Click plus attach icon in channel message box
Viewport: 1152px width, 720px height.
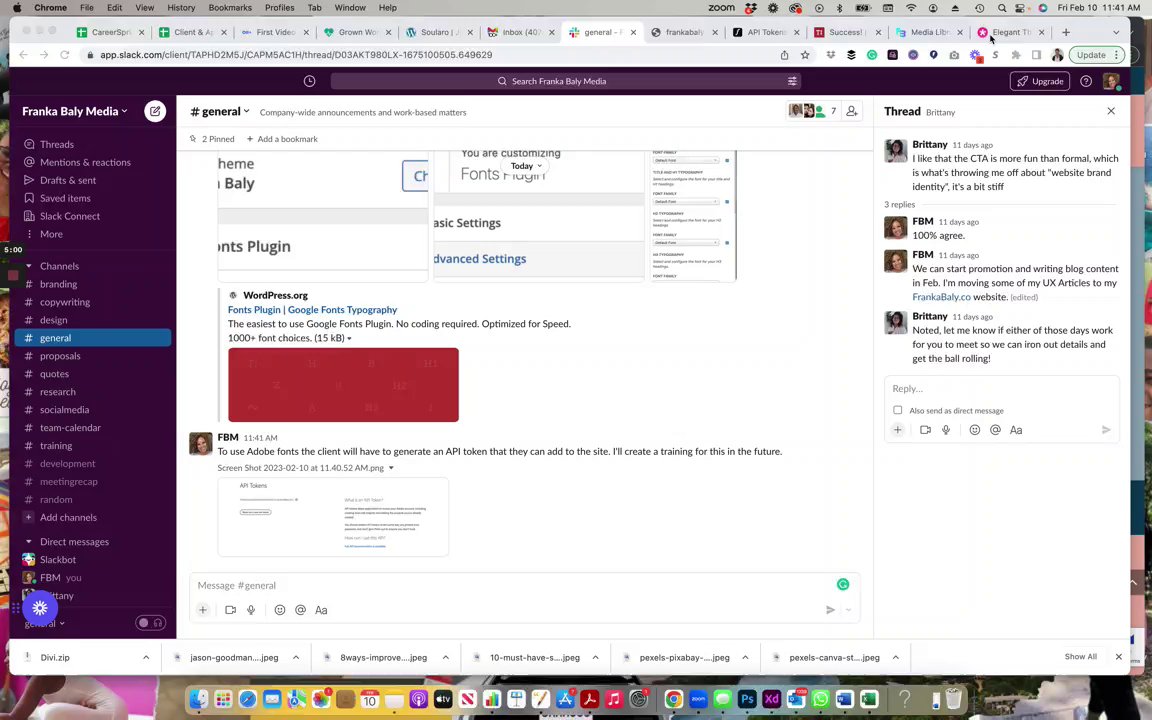[x=203, y=610]
